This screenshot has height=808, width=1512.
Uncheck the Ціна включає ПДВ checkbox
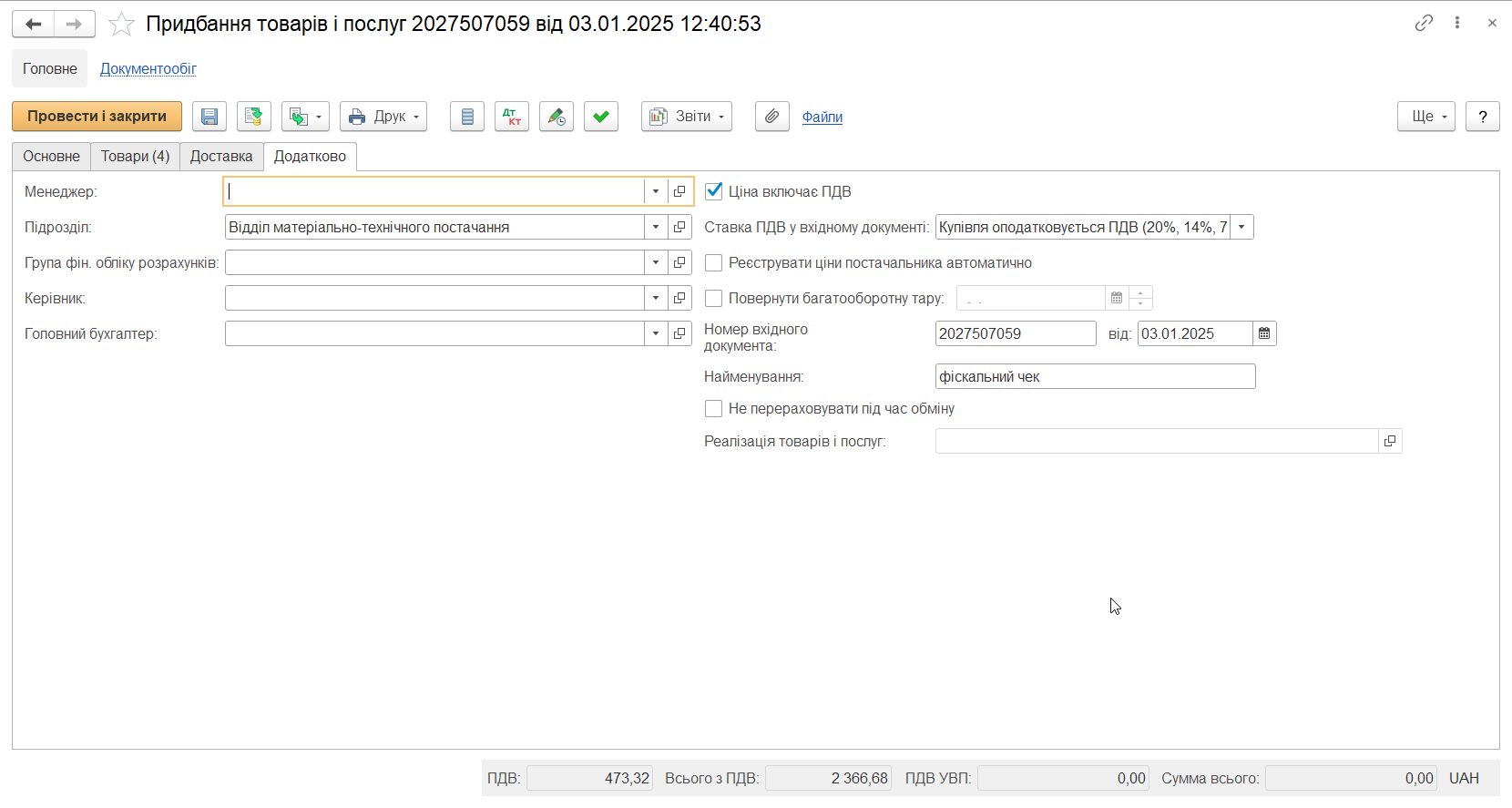[x=714, y=191]
